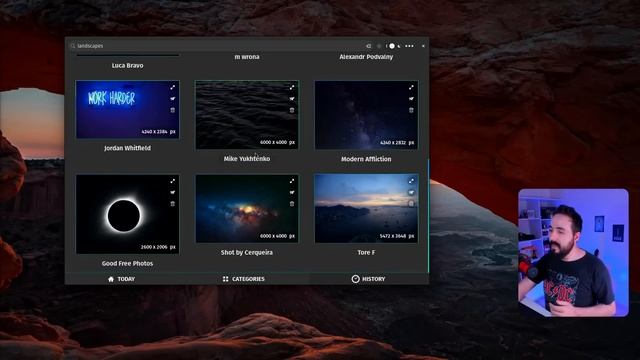Delete the Modern Affliction wallpaper via trash icon
The width and height of the screenshot is (640, 360).
point(411,110)
